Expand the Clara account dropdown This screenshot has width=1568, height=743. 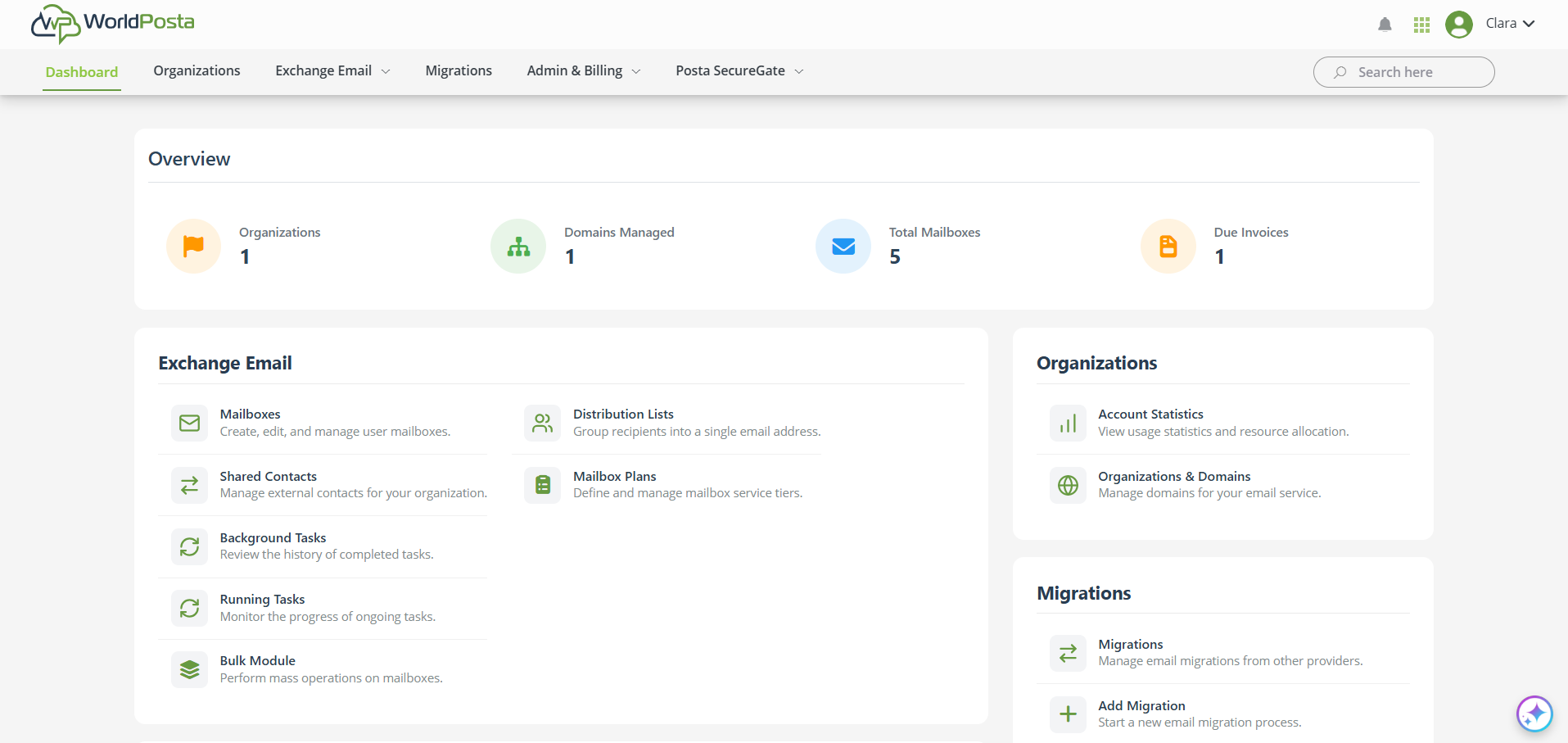[1511, 24]
